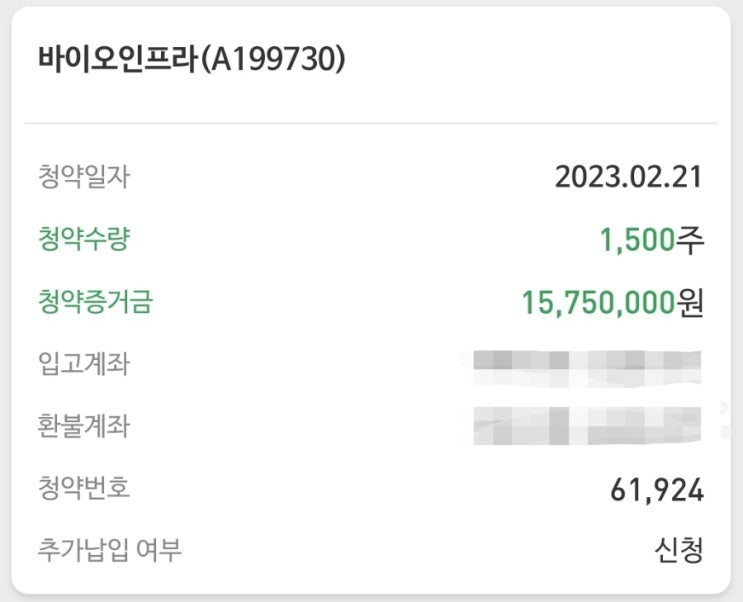The height and width of the screenshot is (602, 743).
Task: Click the divider line below the title
Action: (x=371, y=123)
